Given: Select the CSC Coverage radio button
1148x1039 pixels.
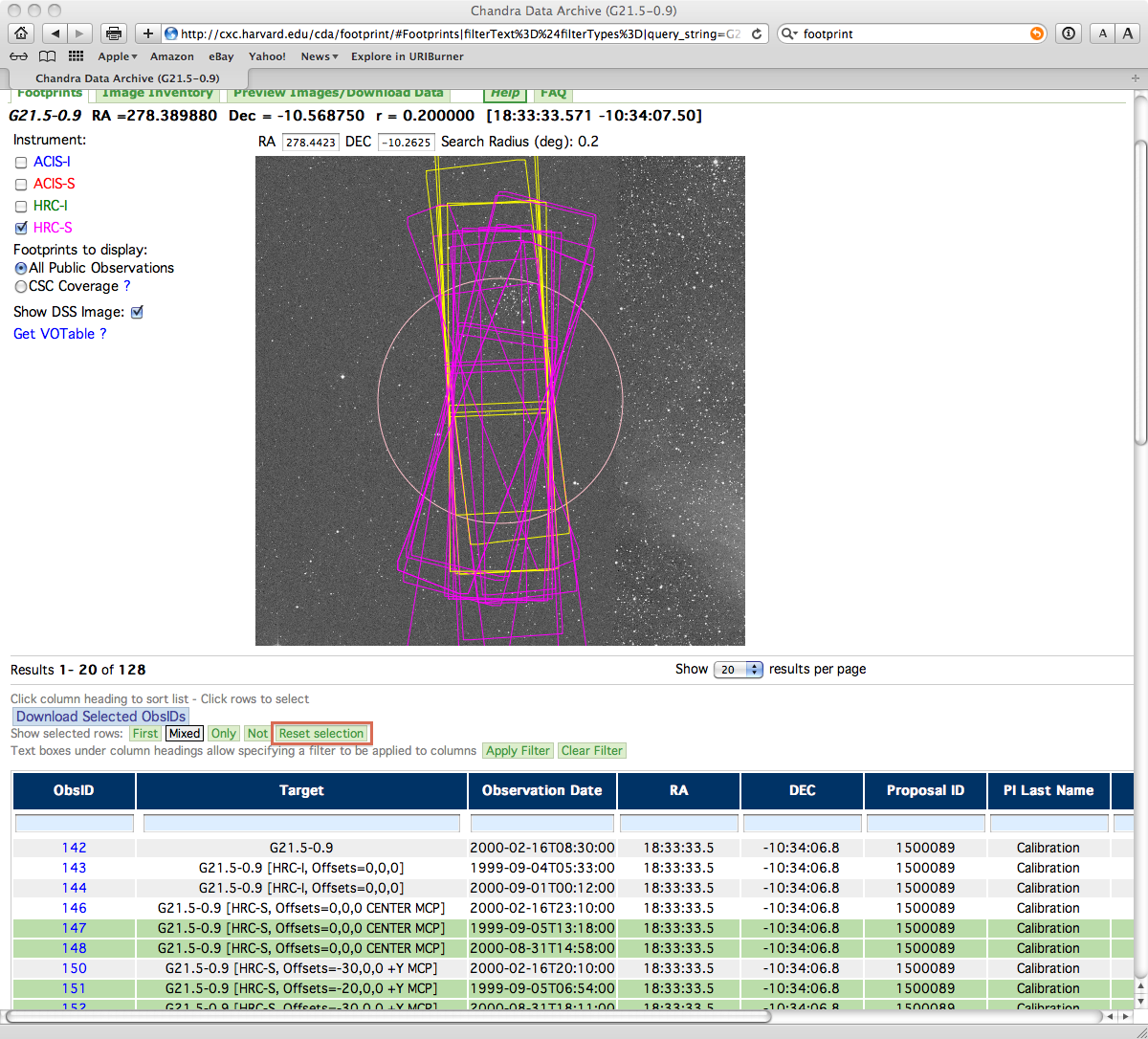Looking at the screenshot, I should (x=20, y=286).
